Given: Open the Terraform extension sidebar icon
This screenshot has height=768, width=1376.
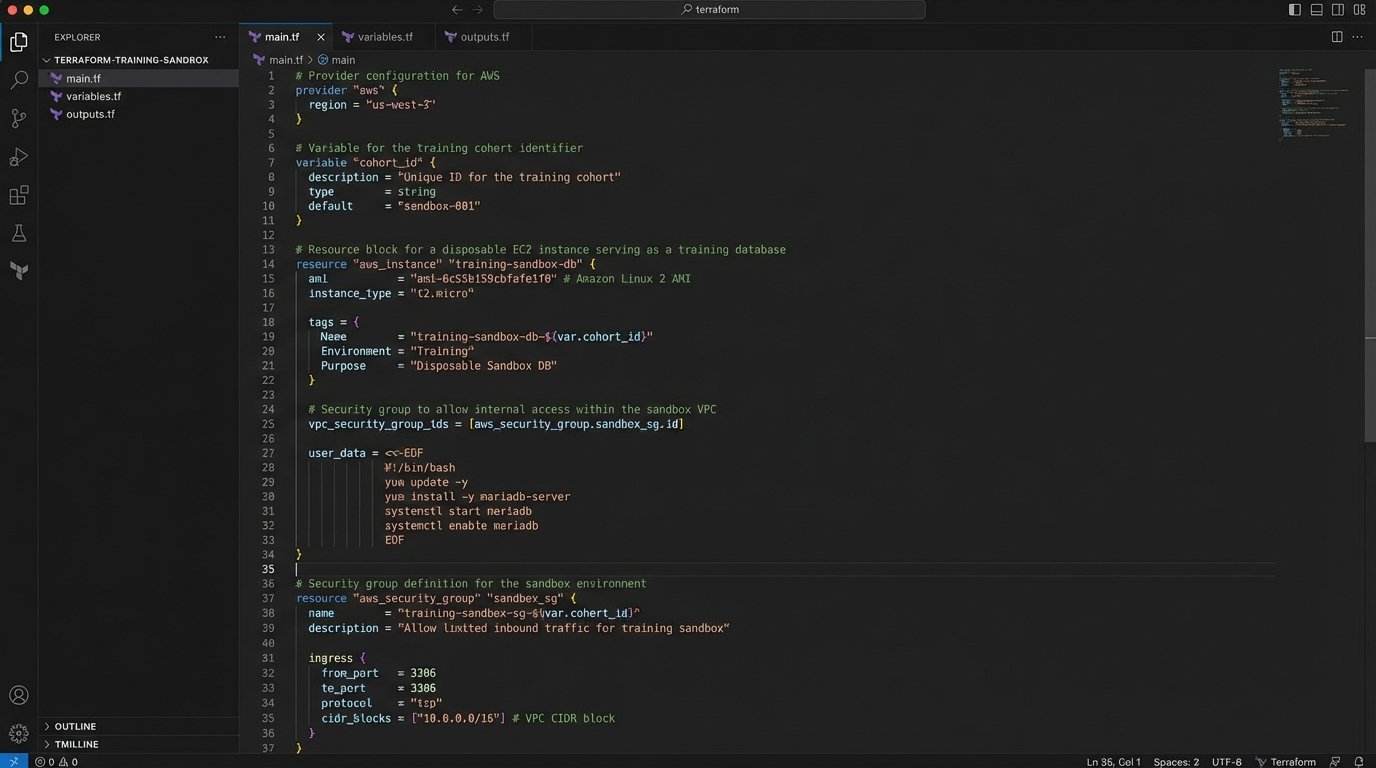Looking at the screenshot, I should 18,271.
